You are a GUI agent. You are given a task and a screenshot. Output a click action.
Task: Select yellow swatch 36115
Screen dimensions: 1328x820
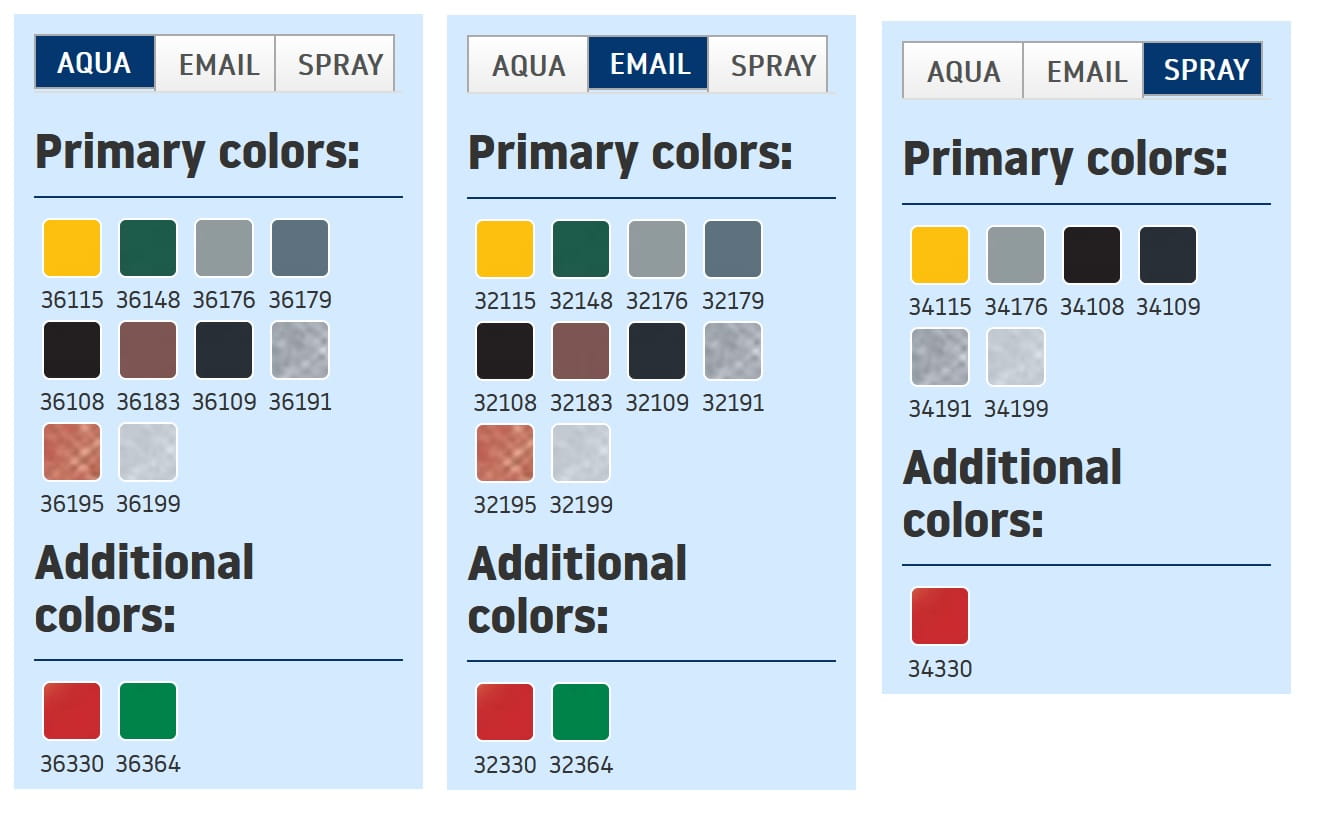click(x=72, y=248)
